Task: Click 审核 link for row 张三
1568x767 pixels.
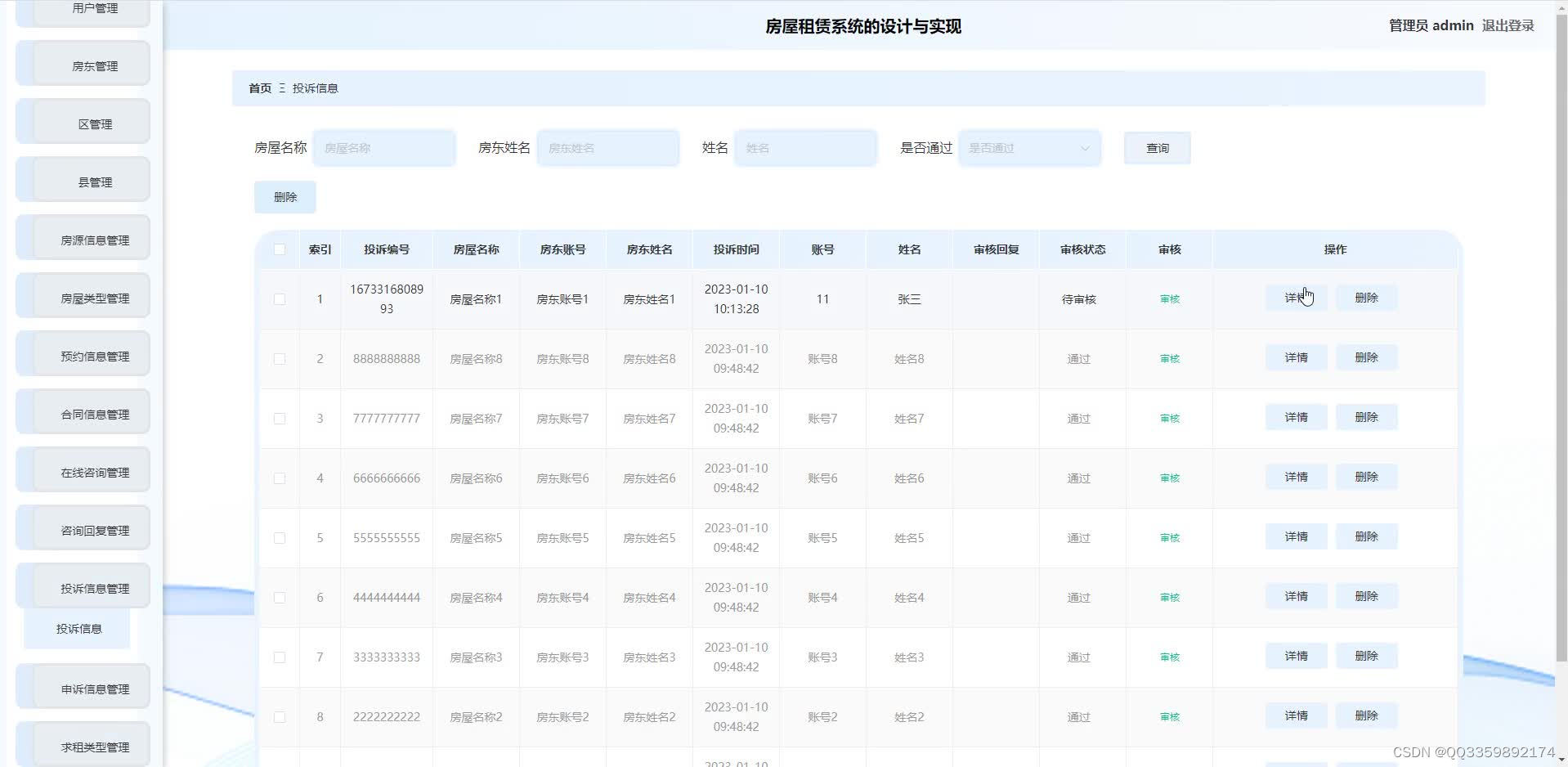Action: pos(1170,299)
